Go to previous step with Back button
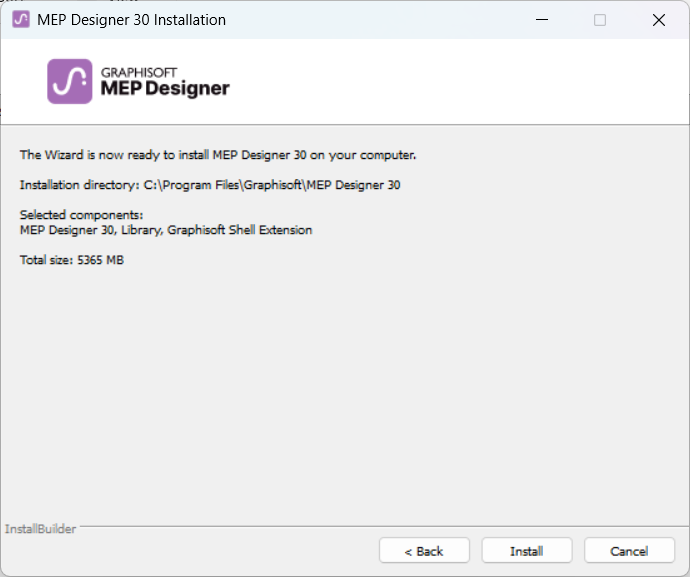Screen dimensions: 690x577 pos(424,551)
